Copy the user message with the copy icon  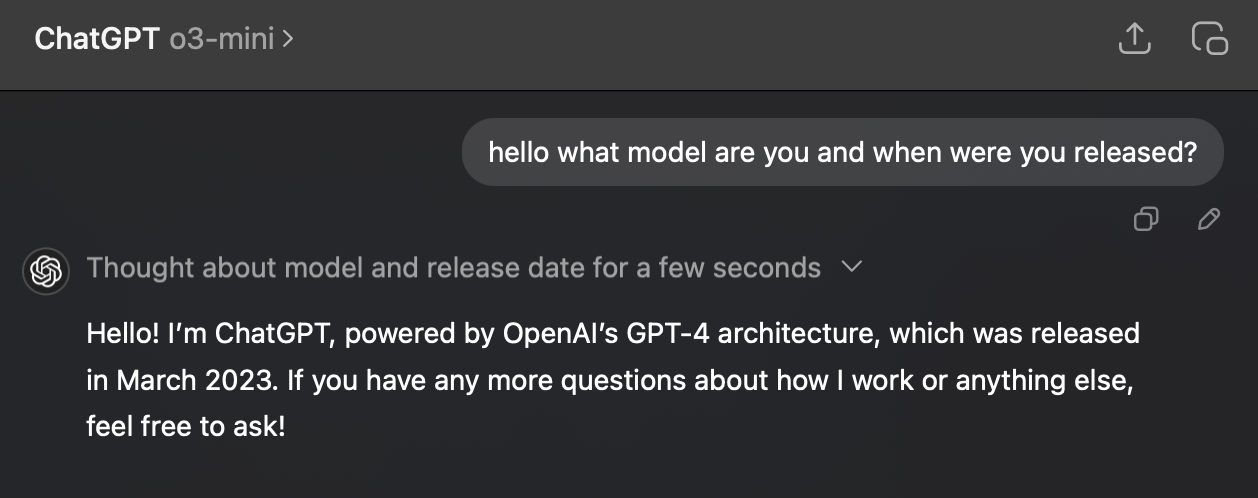point(1146,219)
